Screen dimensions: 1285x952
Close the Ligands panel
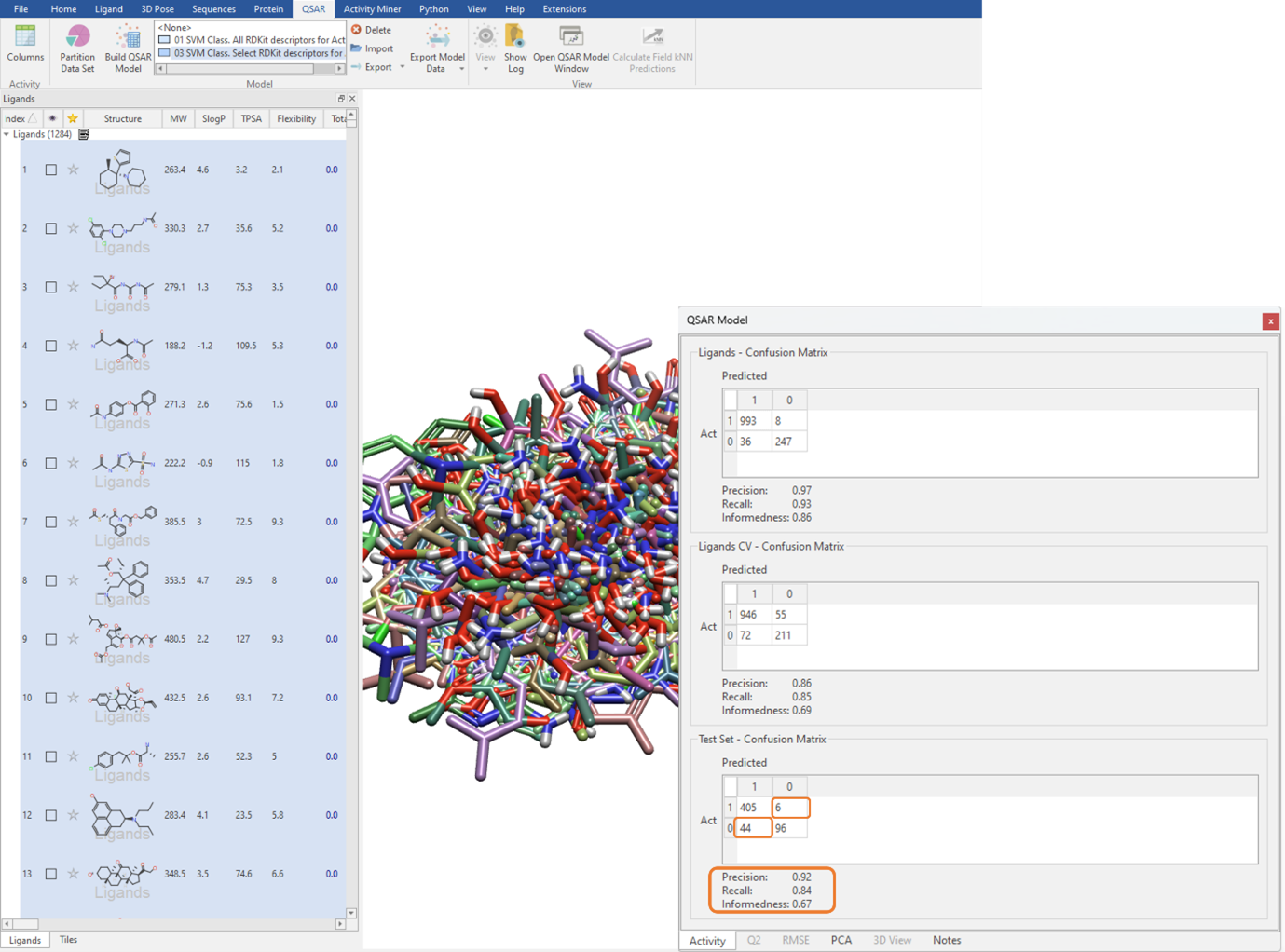pos(352,99)
